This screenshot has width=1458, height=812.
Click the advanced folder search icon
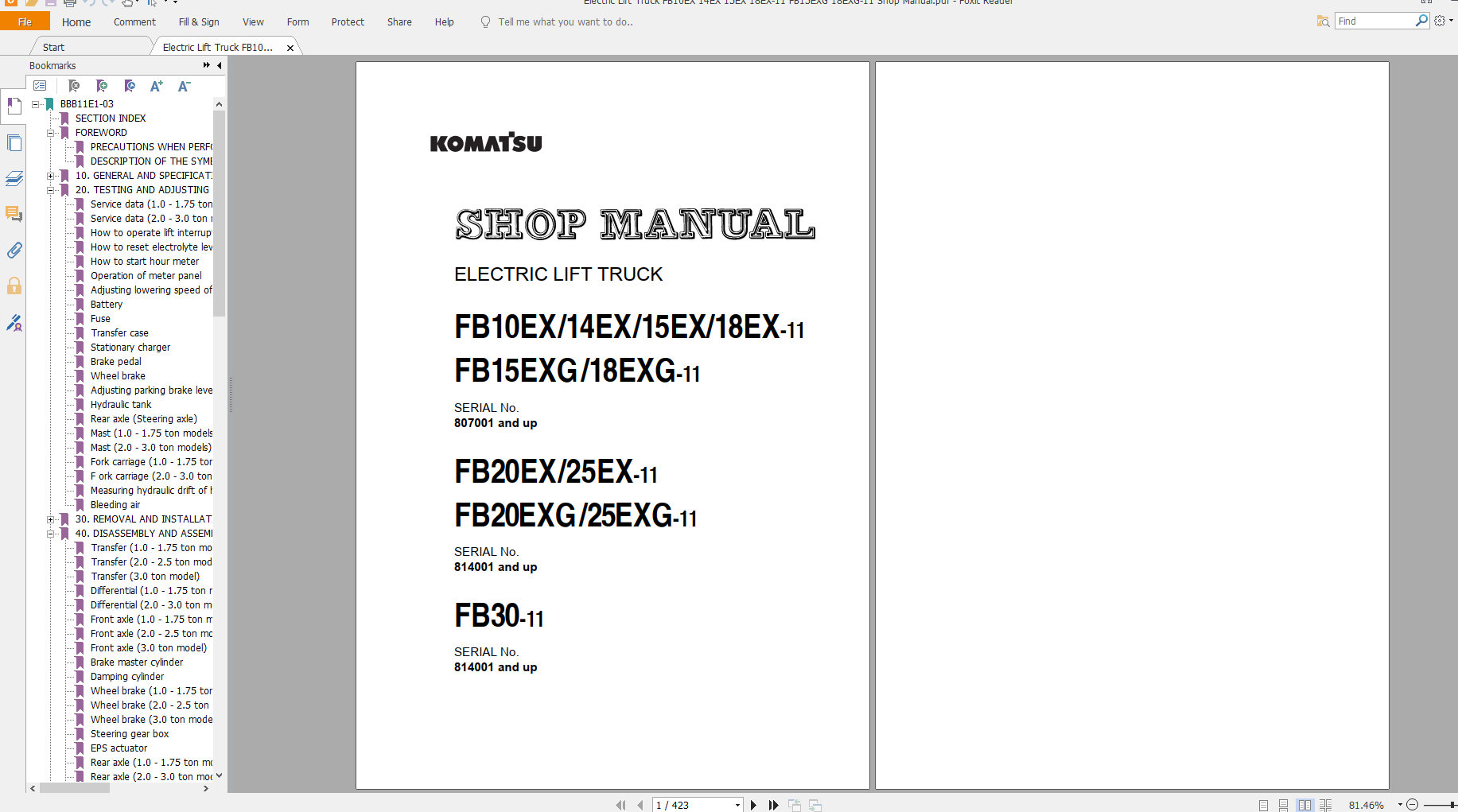pyautogui.click(x=1323, y=21)
